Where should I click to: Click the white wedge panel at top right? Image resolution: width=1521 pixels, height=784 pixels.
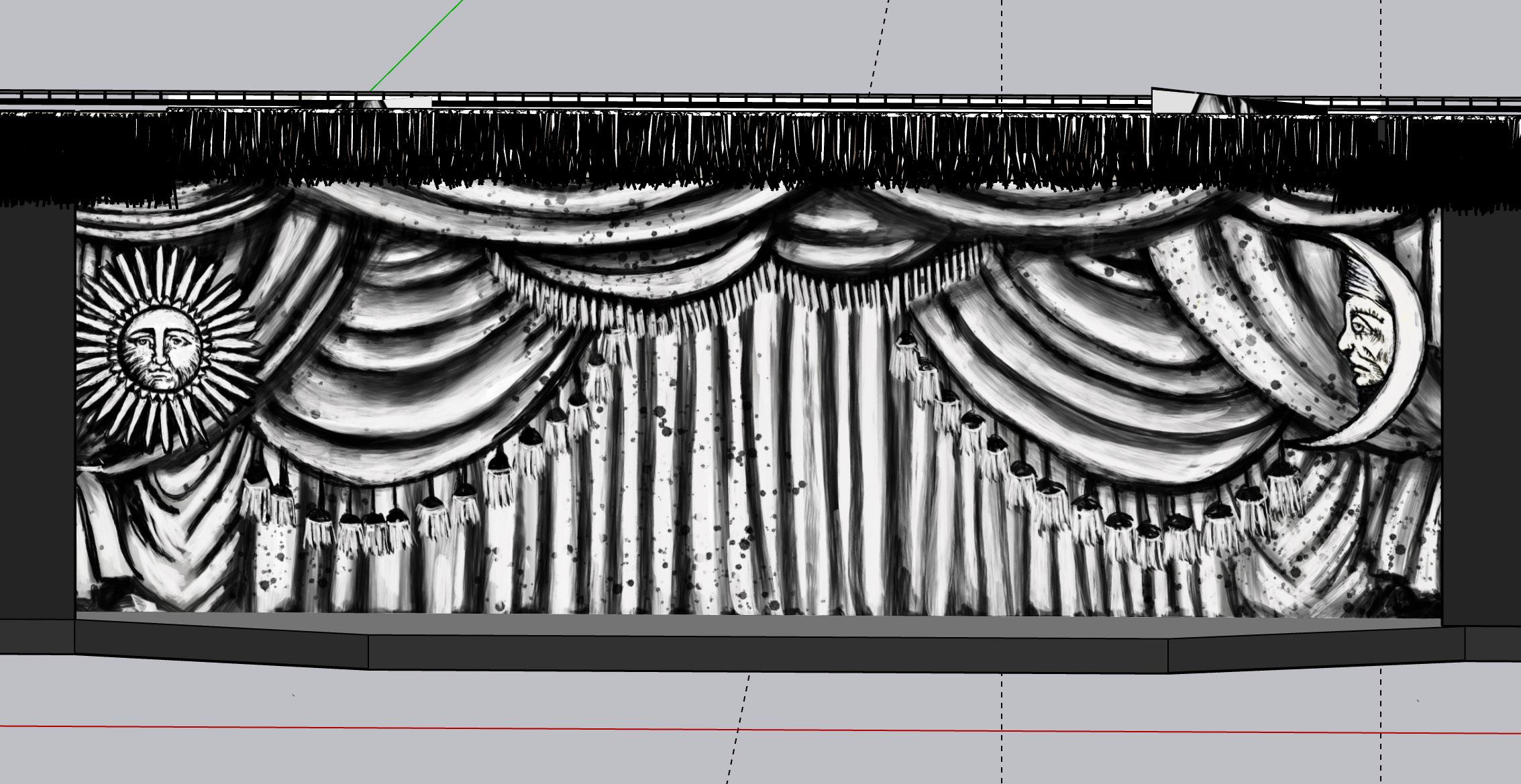(x=1171, y=102)
